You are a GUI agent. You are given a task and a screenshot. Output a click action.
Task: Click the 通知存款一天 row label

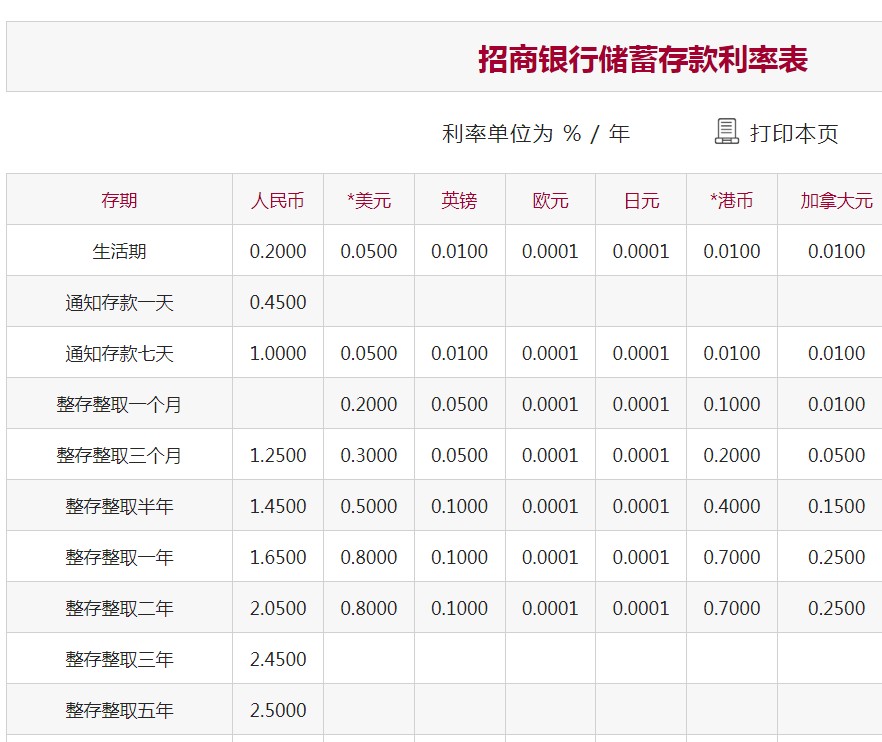(119, 303)
